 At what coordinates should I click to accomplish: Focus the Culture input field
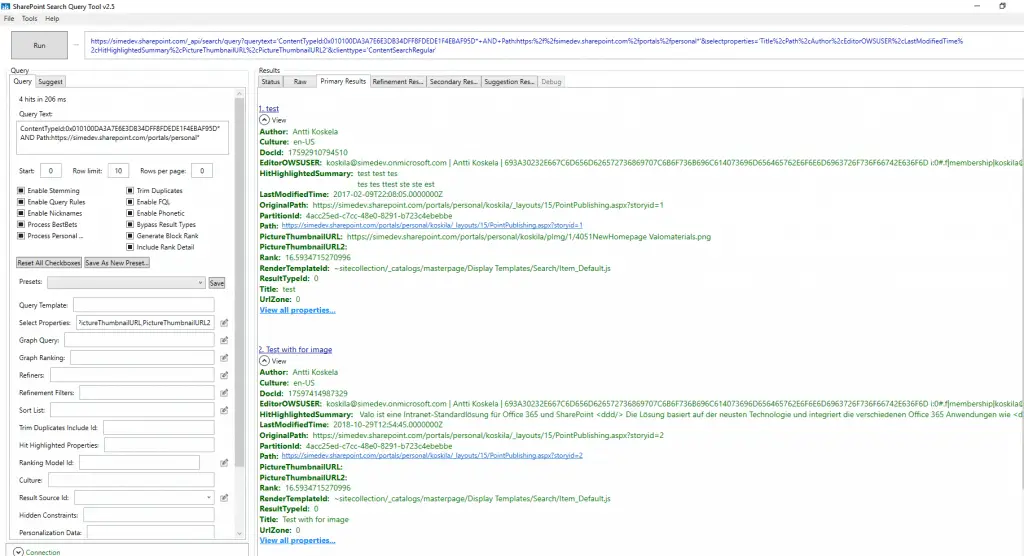click(131, 480)
